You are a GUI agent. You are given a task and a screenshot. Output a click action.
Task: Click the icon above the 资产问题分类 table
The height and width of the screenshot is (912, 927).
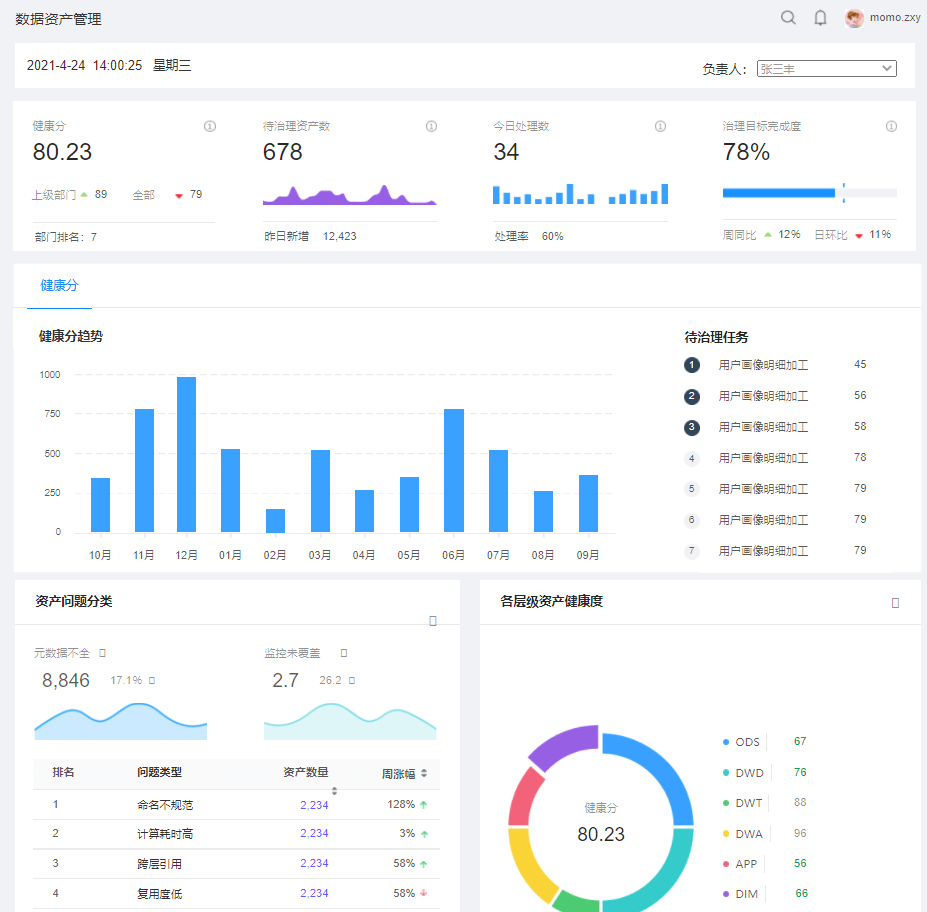point(433,620)
